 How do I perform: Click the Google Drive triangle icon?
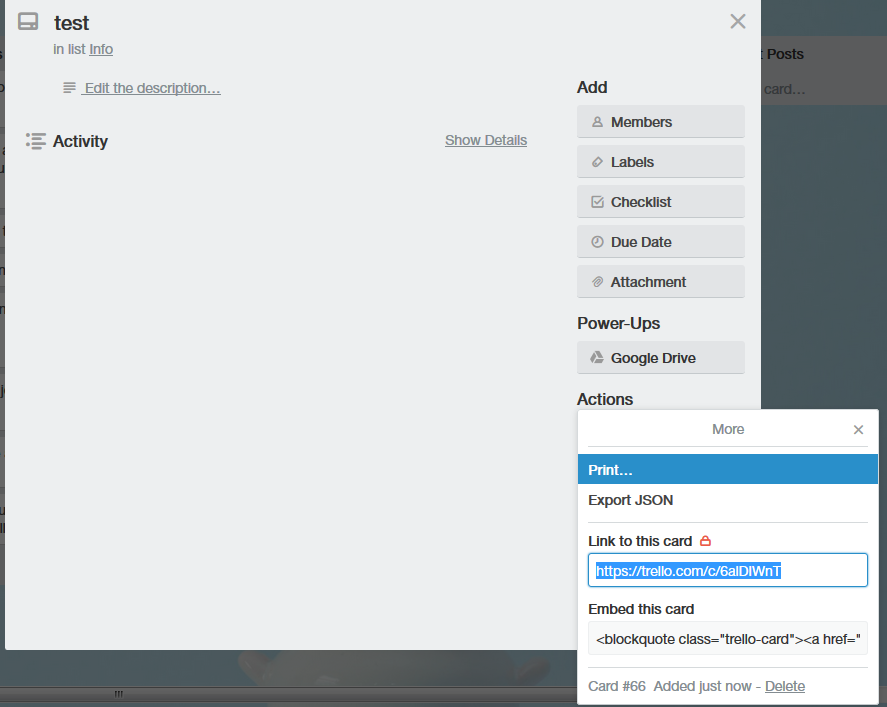pos(597,357)
